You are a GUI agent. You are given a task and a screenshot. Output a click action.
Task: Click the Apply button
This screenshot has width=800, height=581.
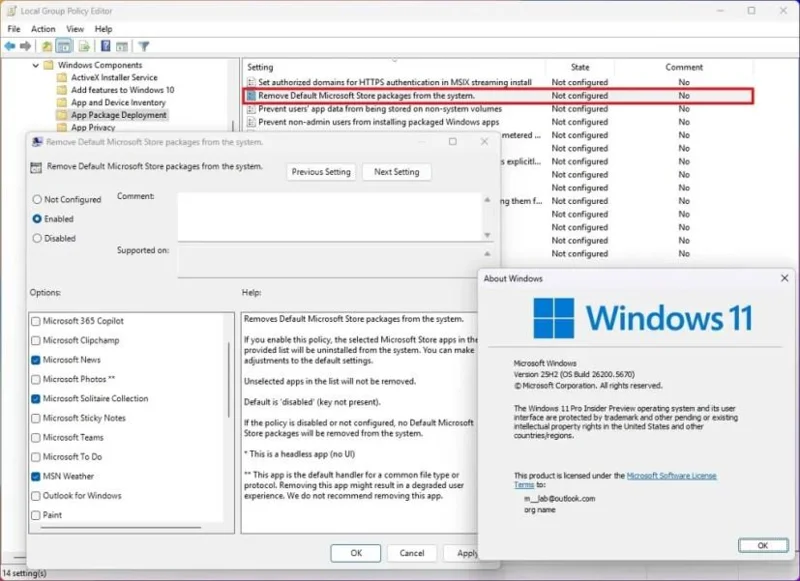click(461, 553)
